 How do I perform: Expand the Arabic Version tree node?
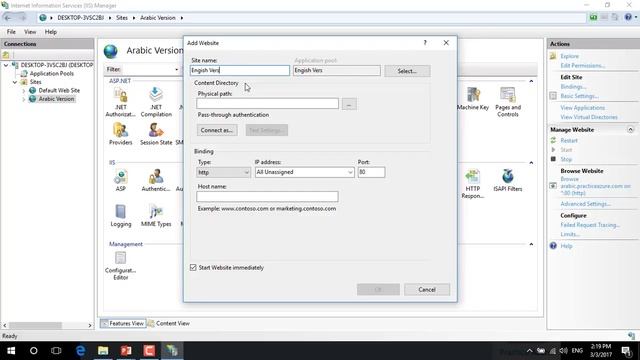point(23,99)
